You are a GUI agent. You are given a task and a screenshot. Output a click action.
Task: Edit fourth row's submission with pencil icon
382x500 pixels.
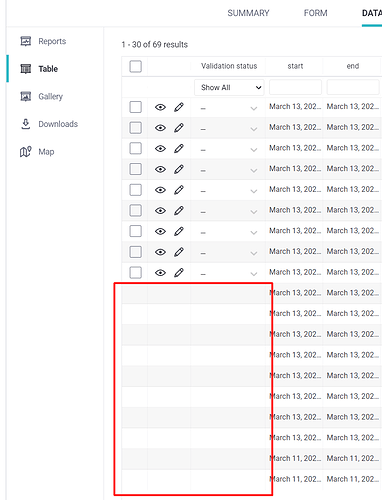point(179,169)
